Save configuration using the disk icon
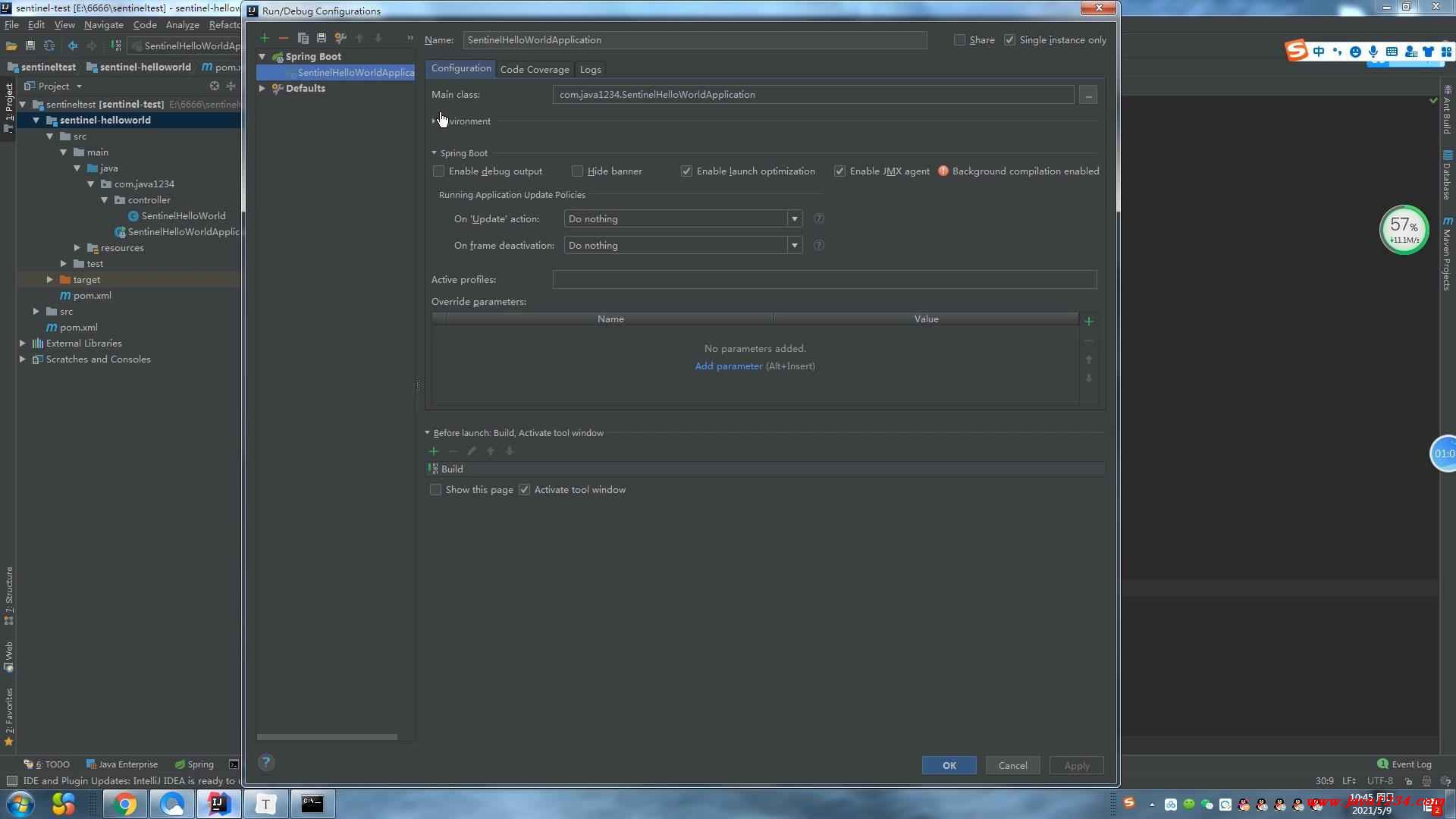The width and height of the screenshot is (1456, 819). 322,38
